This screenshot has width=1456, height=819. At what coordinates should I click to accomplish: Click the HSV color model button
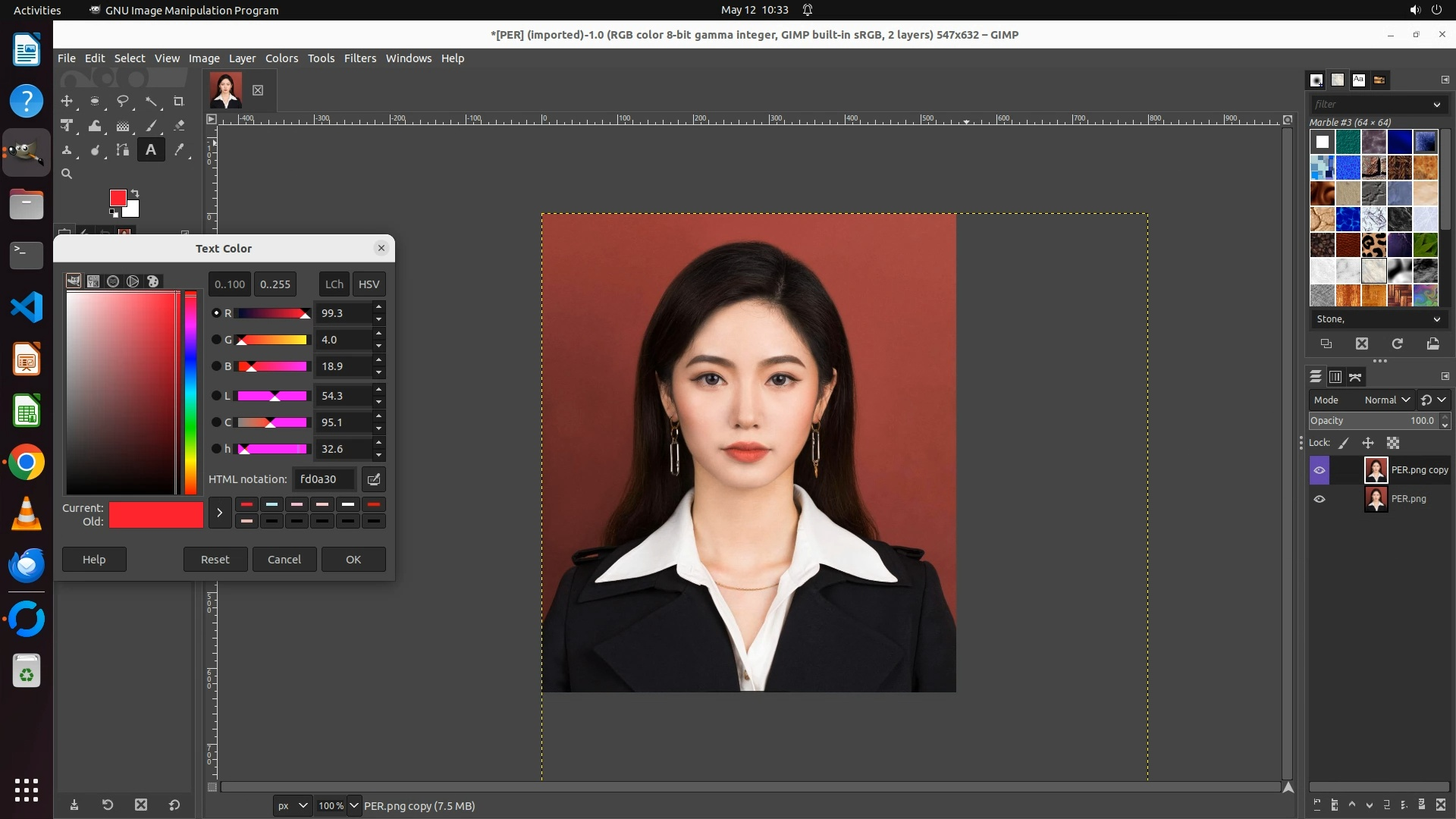pyautogui.click(x=369, y=284)
